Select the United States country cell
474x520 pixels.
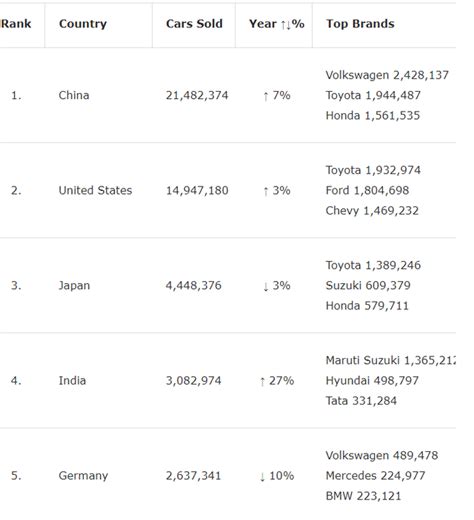click(x=95, y=190)
